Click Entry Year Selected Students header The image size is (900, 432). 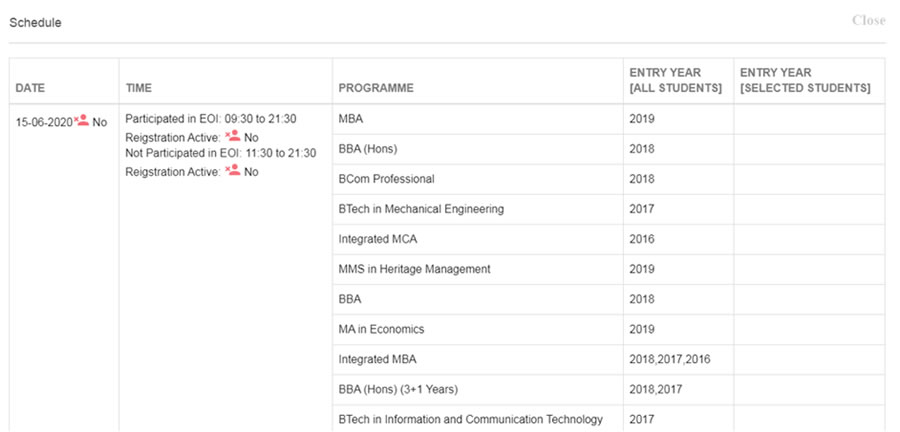click(805, 81)
